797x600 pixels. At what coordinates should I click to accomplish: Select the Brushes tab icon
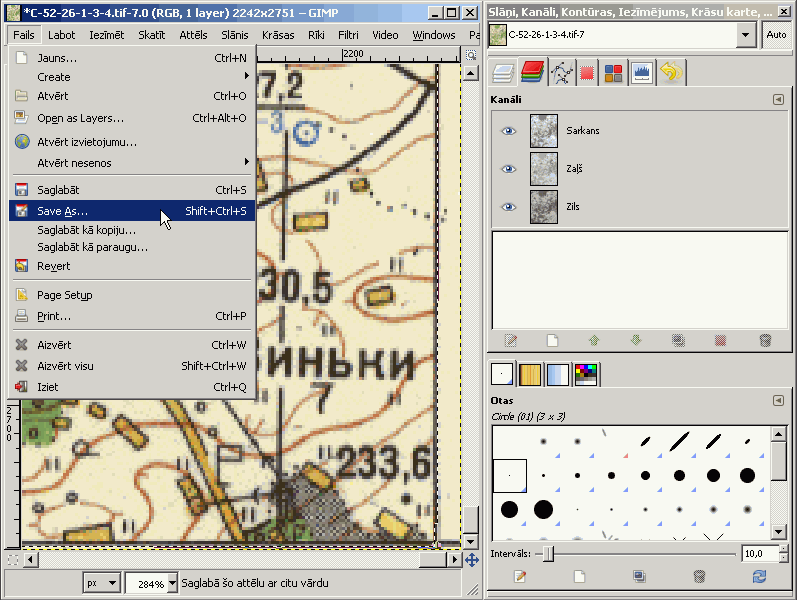[502, 374]
